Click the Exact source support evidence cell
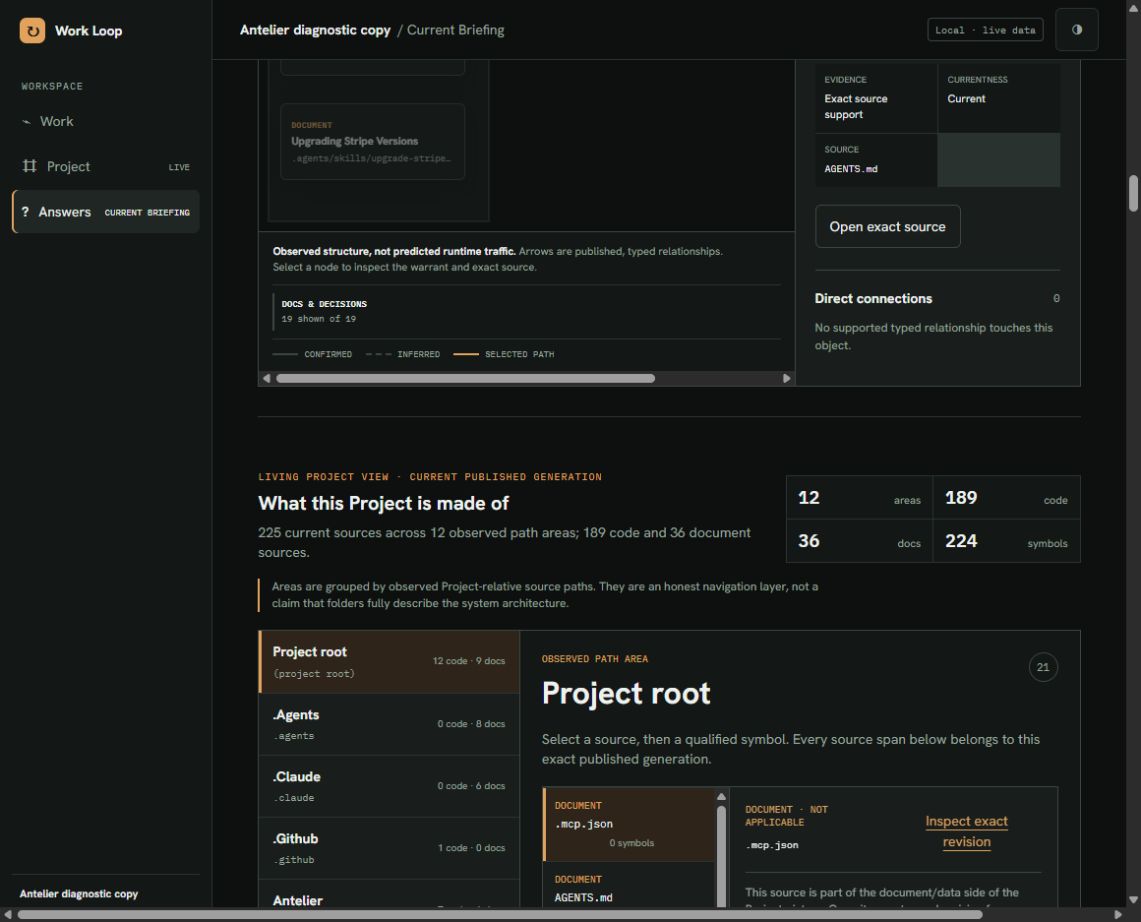1141x922 pixels. click(x=876, y=98)
